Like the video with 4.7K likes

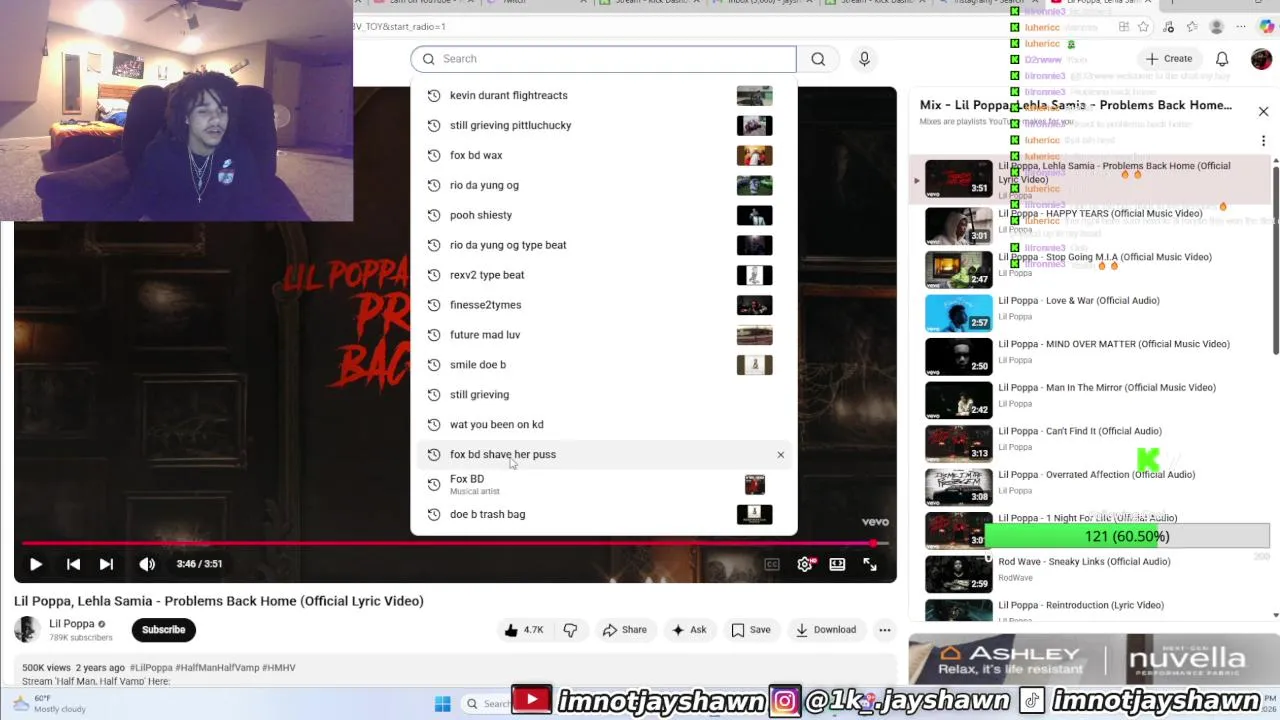tap(525, 630)
